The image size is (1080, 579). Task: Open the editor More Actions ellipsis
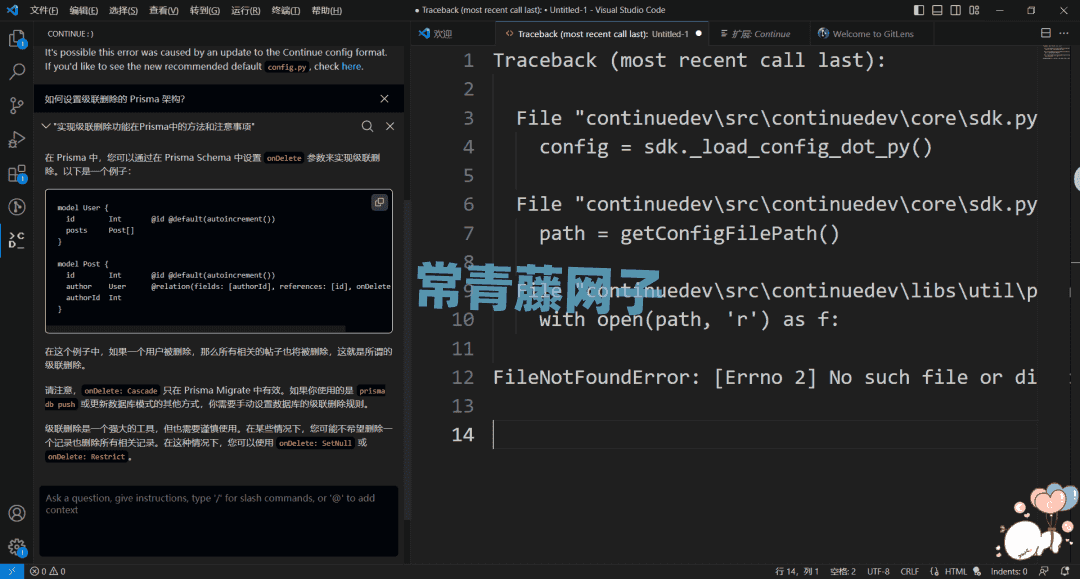click(x=1063, y=33)
